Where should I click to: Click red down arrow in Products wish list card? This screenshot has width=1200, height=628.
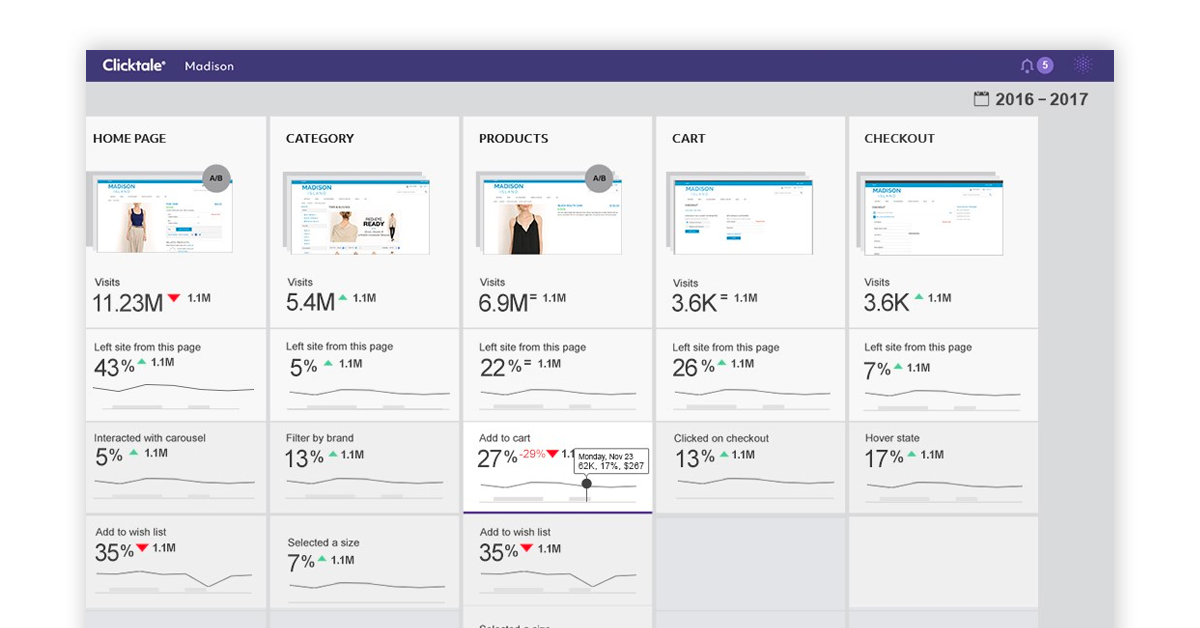526,548
